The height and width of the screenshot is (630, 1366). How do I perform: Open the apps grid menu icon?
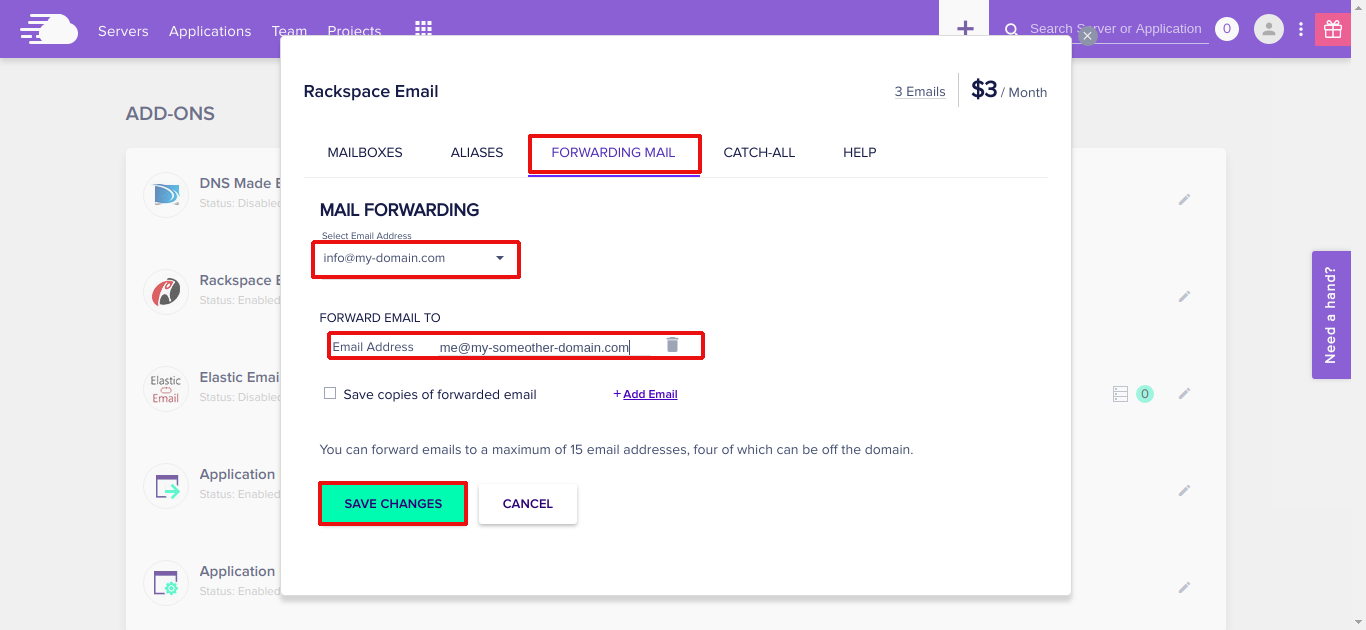tap(423, 29)
